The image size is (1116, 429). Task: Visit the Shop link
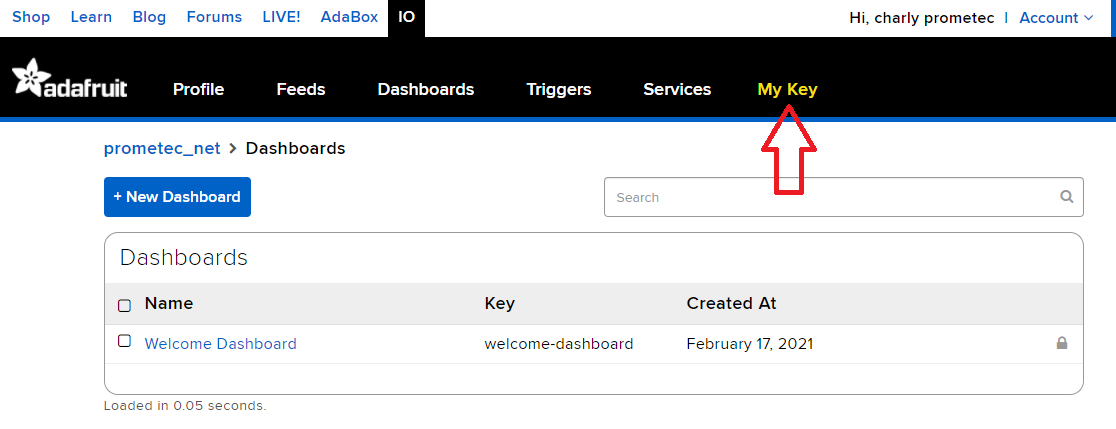(x=30, y=17)
